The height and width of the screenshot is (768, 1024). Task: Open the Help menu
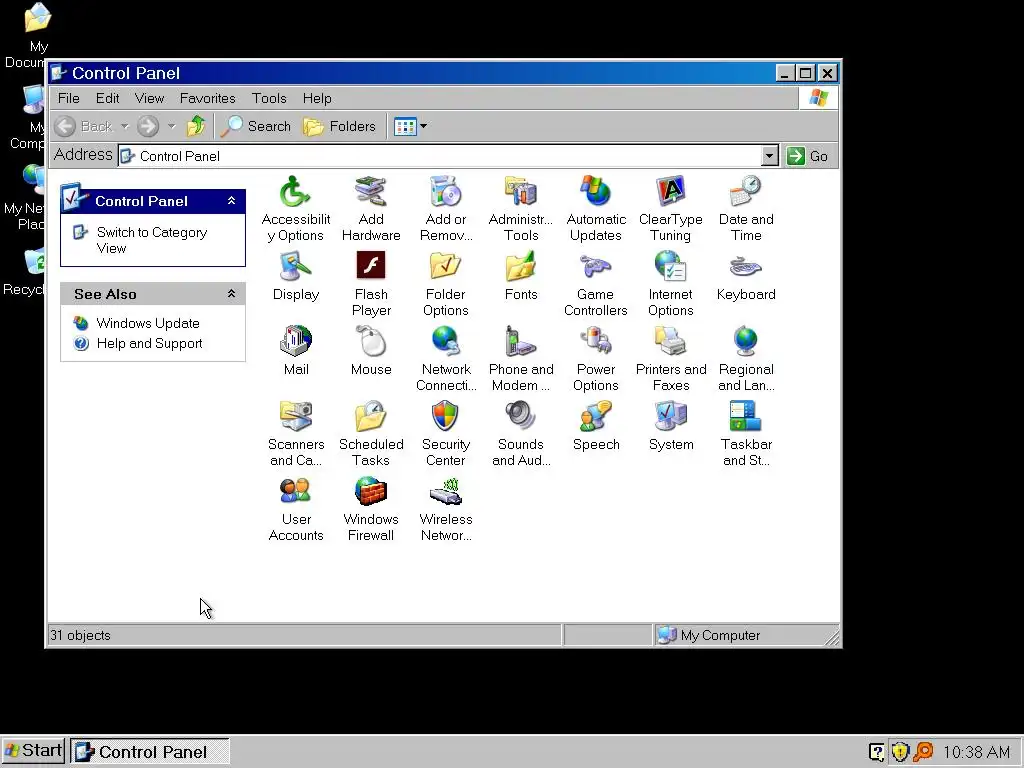click(x=317, y=98)
